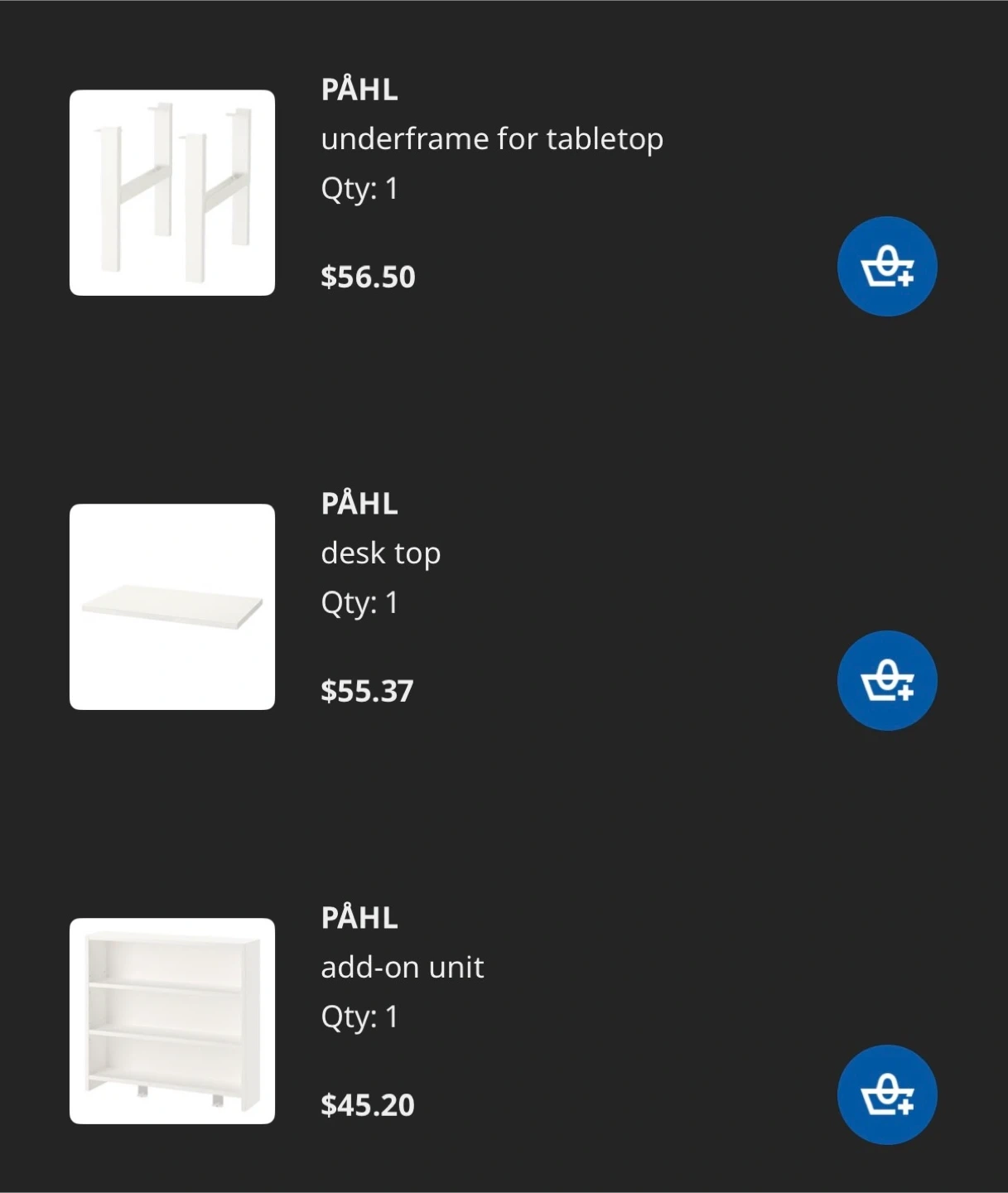Image resolution: width=1008 pixels, height=1193 pixels.
Task: Click the PÅHL title above the underframe
Action: click(359, 89)
